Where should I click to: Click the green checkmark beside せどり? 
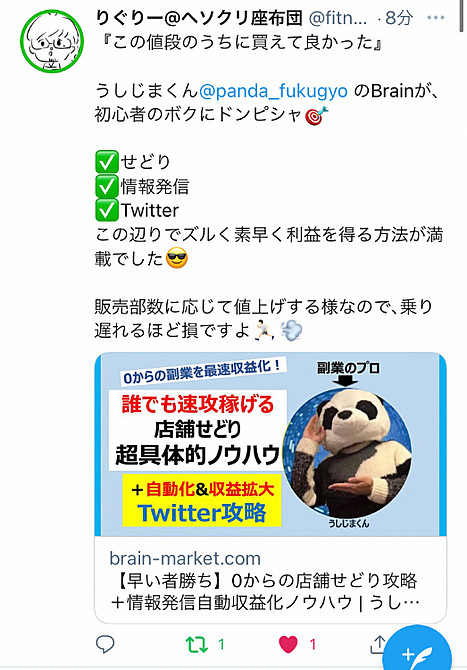[106, 162]
